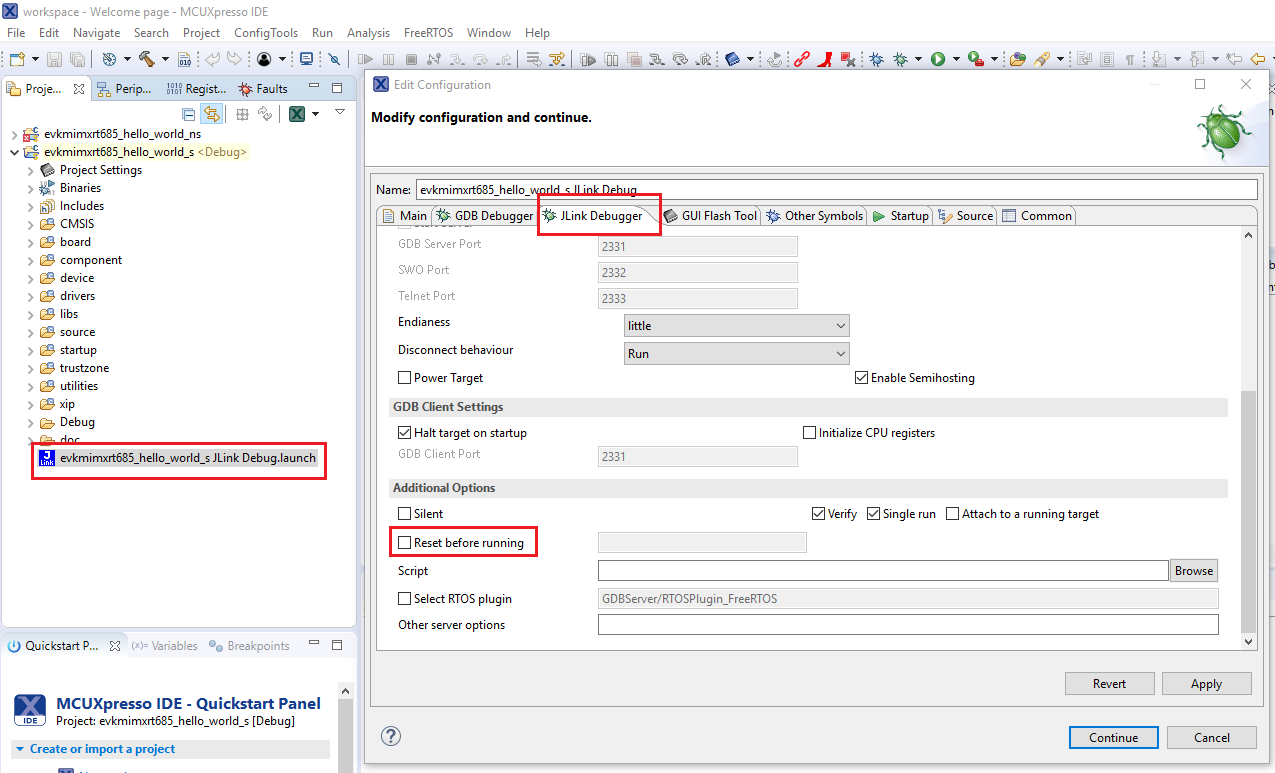Collapse the evkmimxrt685_hello_world_s project

[x=14, y=152]
